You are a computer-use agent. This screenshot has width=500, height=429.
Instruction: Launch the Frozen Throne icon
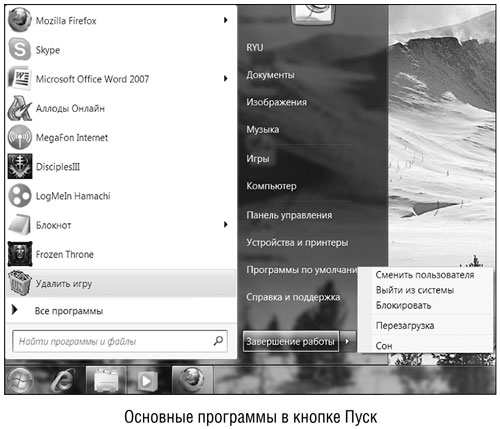(x=20, y=254)
